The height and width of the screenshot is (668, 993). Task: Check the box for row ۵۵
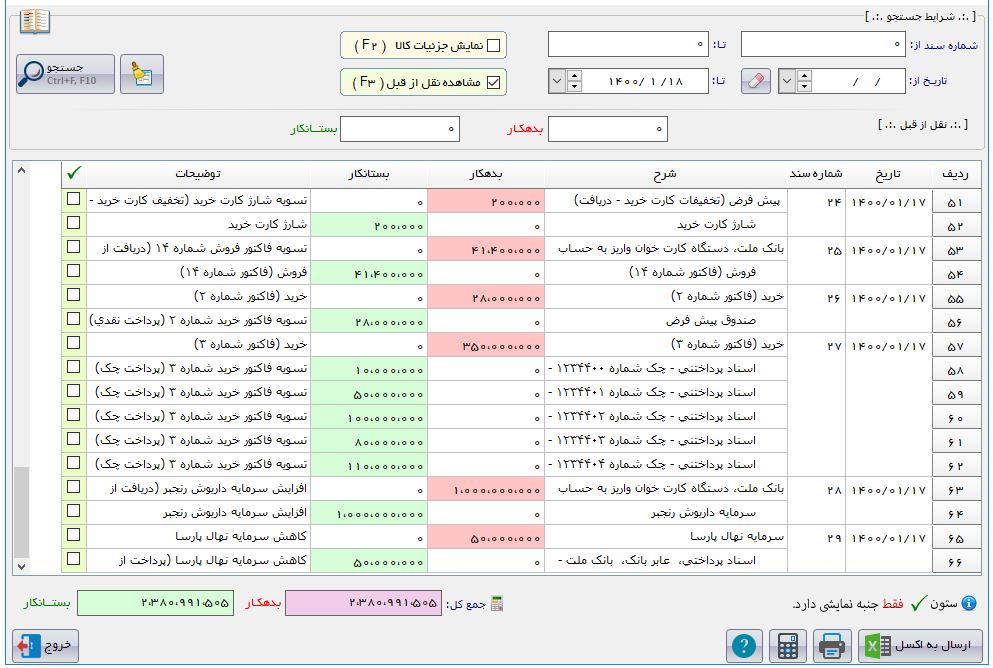[73, 295]
